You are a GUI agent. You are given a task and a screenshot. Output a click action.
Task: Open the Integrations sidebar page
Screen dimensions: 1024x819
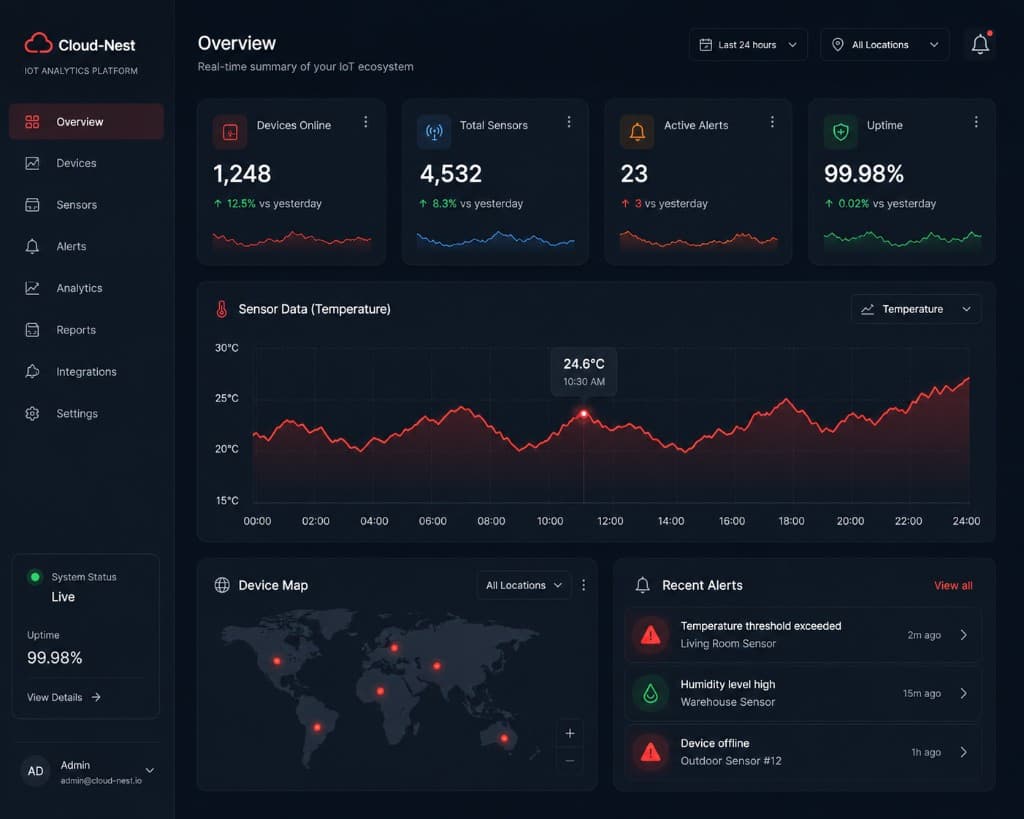coord(86,372)
